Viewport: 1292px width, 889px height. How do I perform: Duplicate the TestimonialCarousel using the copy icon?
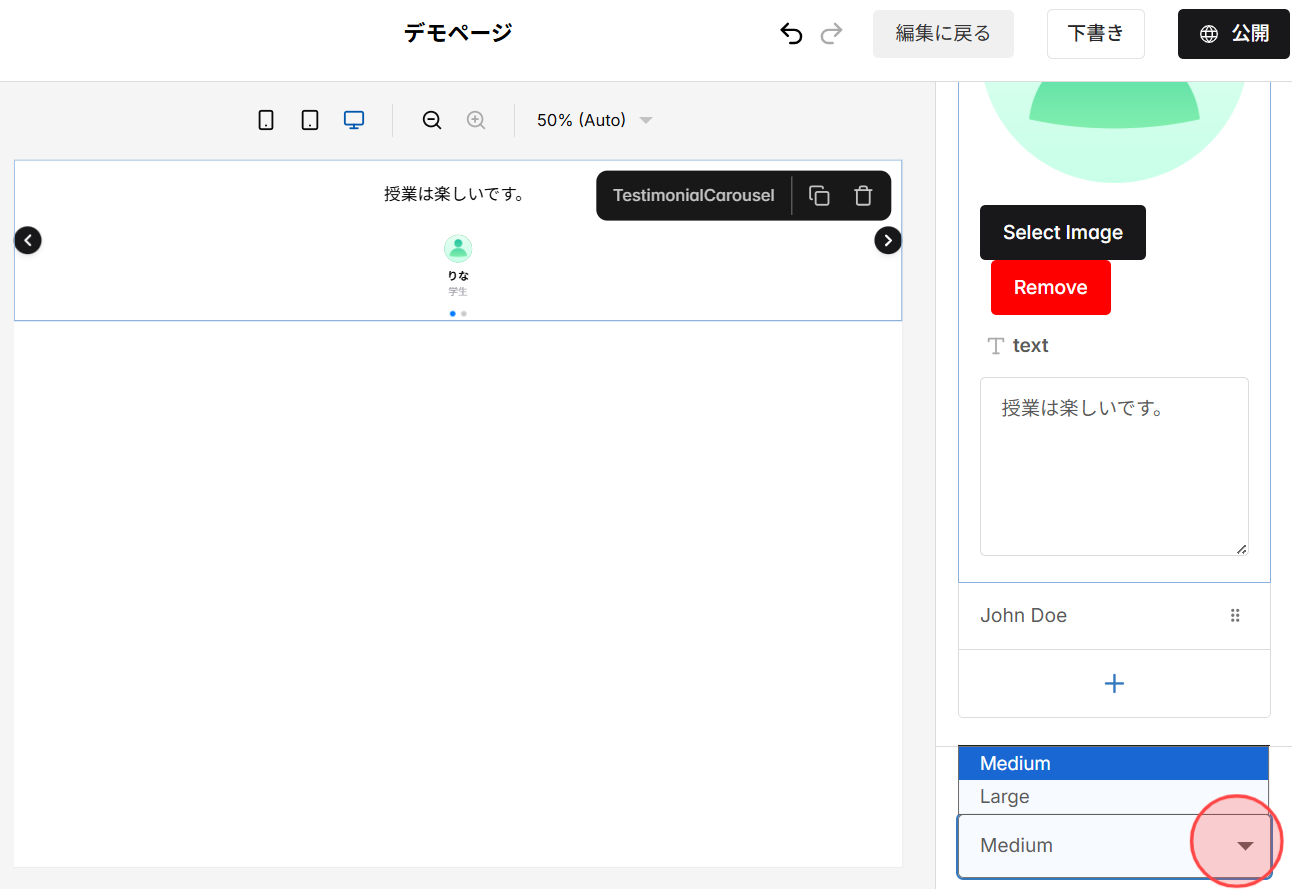(x=819, y=196)
